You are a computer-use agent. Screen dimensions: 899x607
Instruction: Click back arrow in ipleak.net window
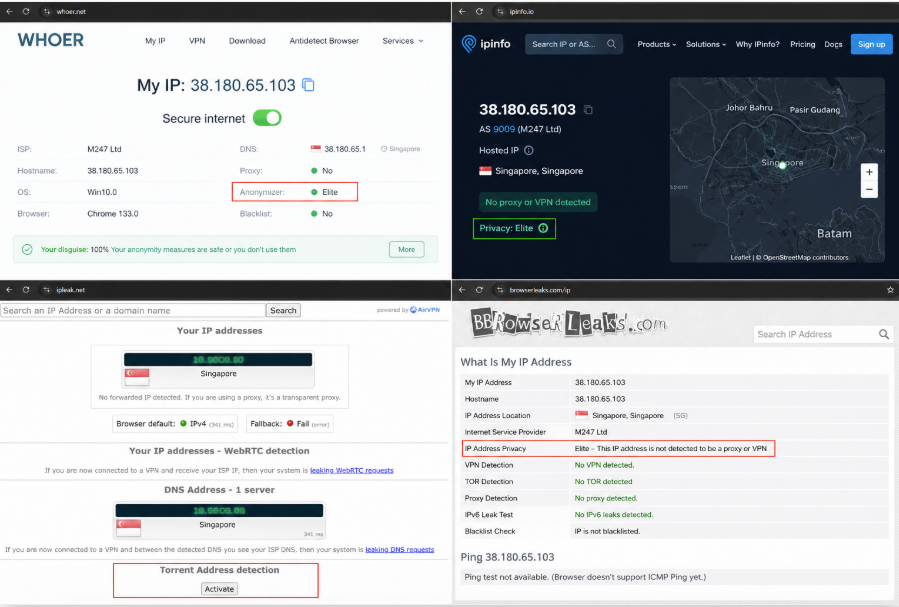point(9,289)
